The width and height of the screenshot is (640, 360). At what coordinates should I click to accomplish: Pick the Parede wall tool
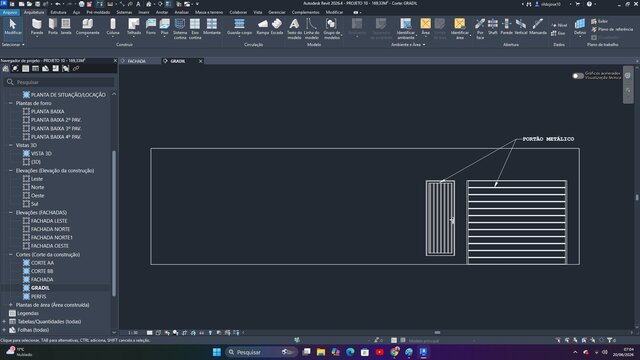point(37,27)
